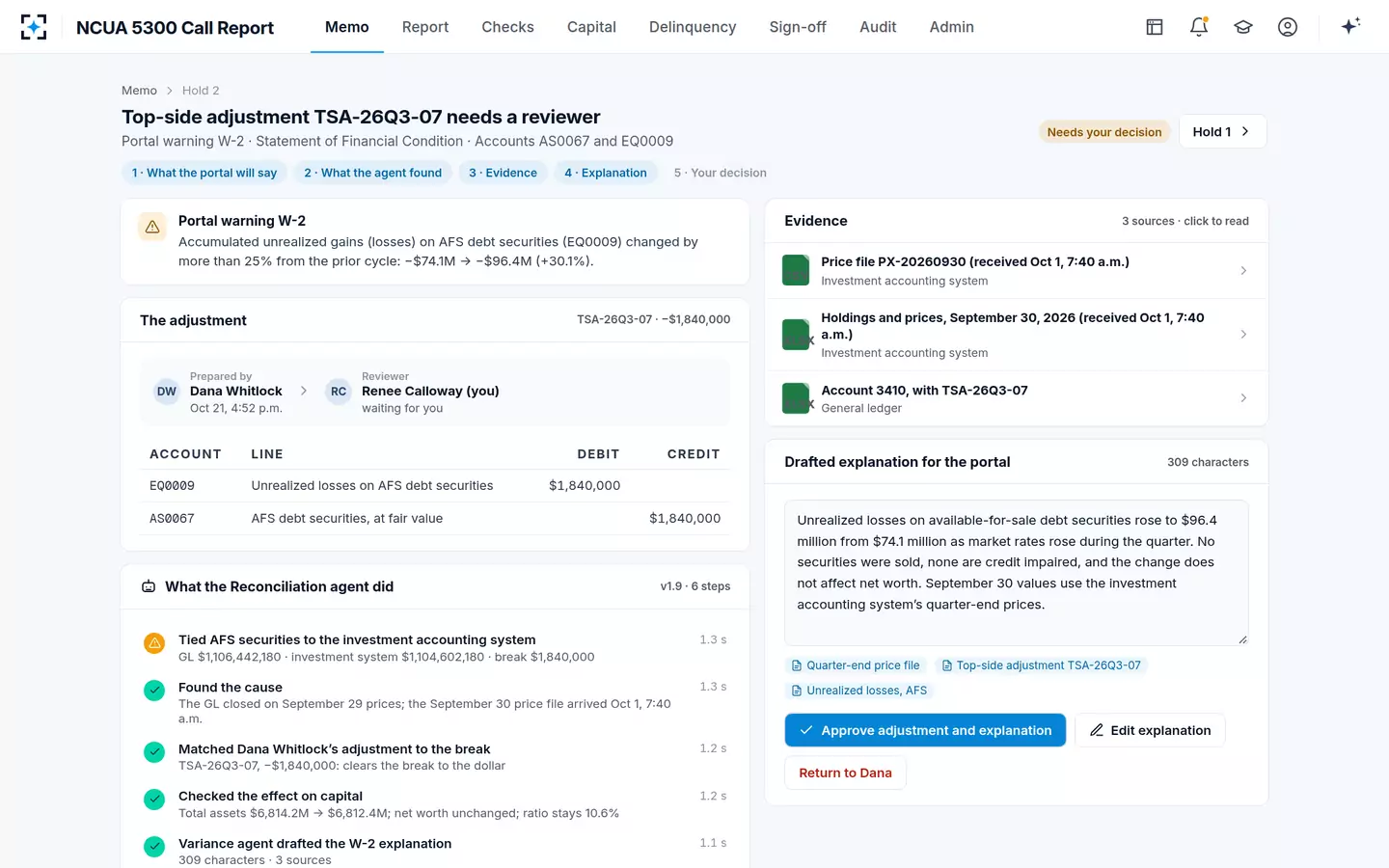This screenshot has height=868, width=1389.
Task: Open the AI sparkle assistant
Action: pyautogui.click(x=1350, y=26)
